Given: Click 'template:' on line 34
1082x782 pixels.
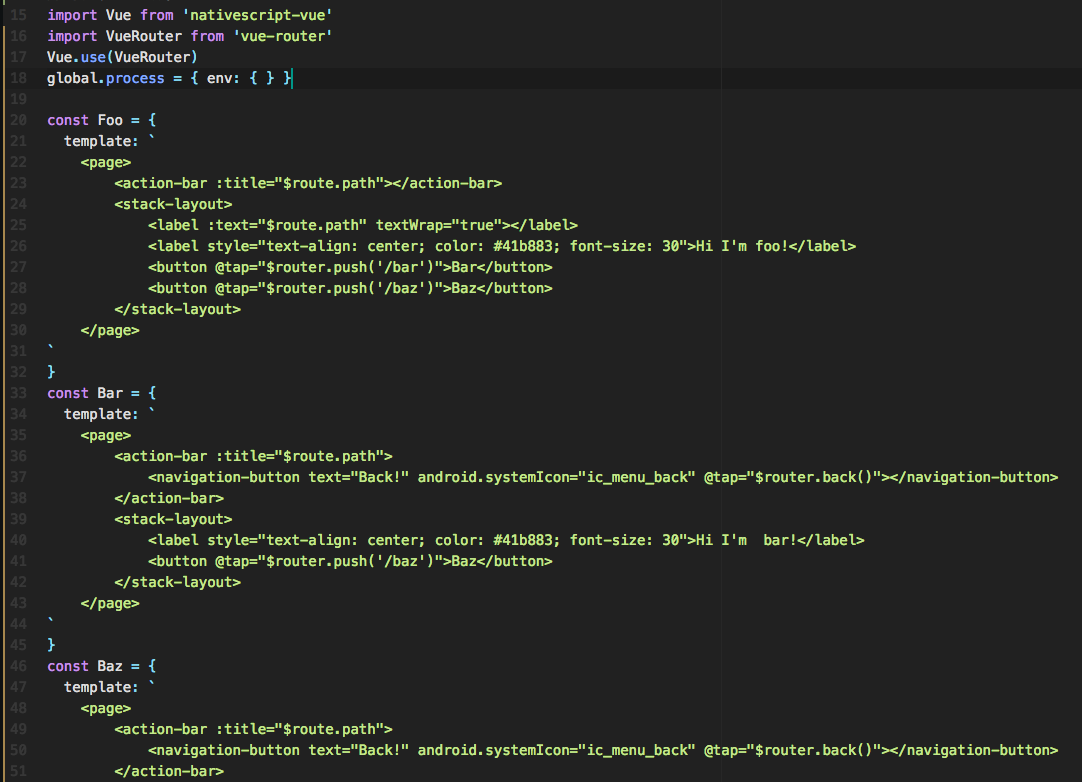Looking at the screenshot, I should 101,414.
